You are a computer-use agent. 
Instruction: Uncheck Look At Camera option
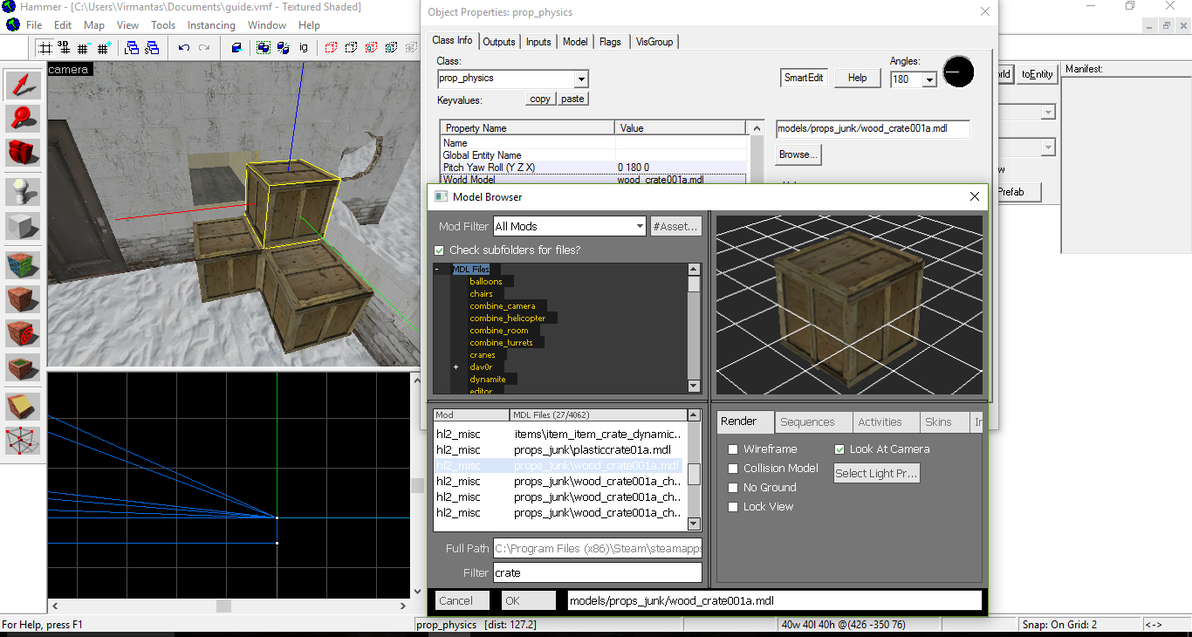tap(840, 450)
